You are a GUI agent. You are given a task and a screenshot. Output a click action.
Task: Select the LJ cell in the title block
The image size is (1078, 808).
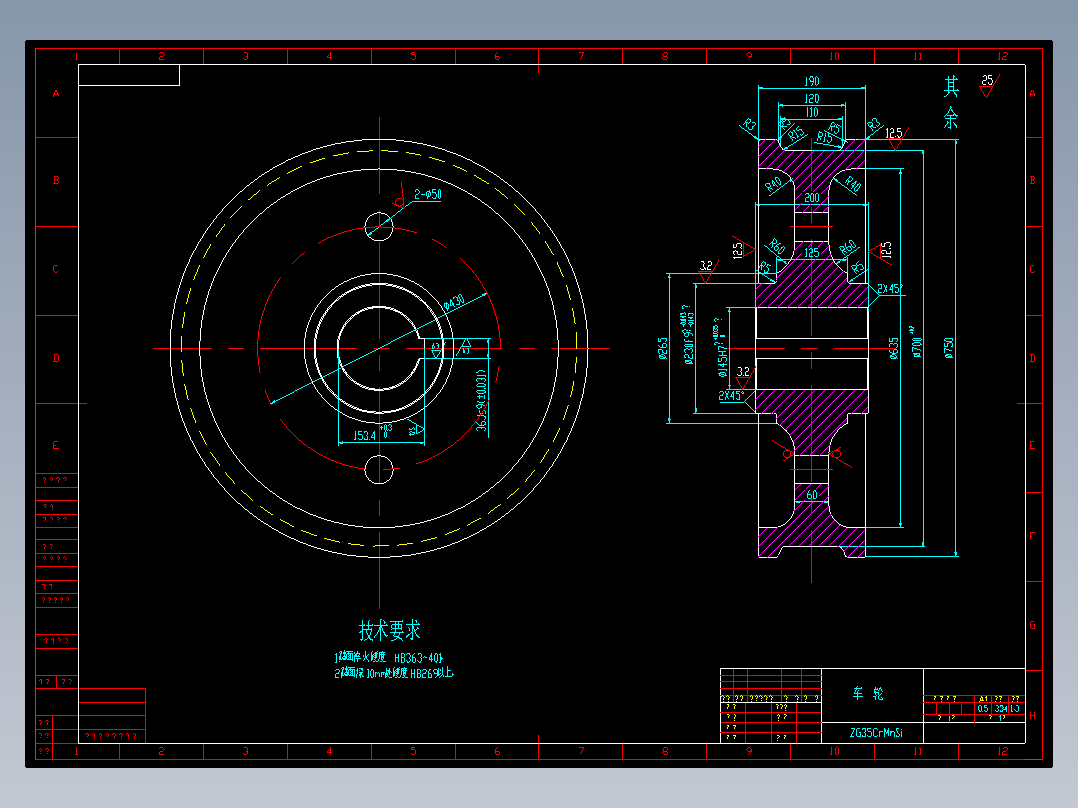[1015, 708]
